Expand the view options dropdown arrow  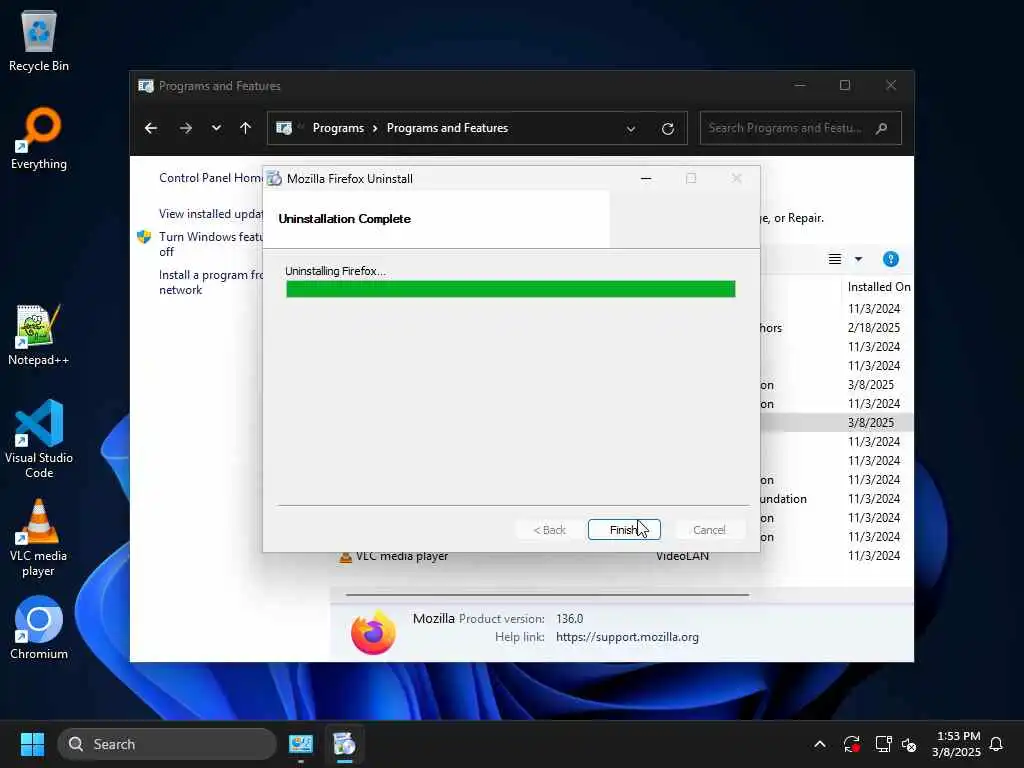point(859,259)
